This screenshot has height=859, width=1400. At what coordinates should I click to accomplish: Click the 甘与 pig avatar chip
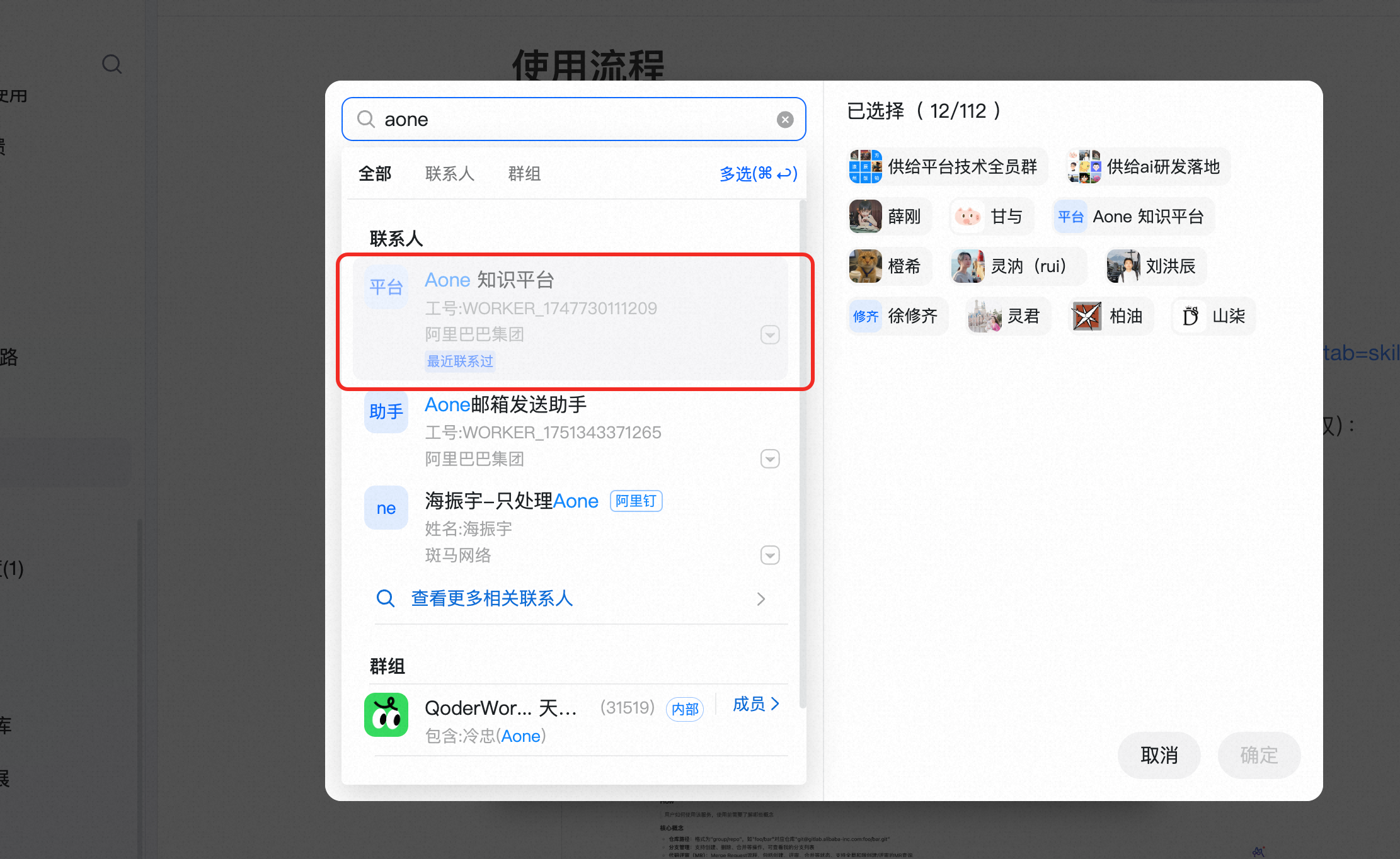click(x=991, y=217)
